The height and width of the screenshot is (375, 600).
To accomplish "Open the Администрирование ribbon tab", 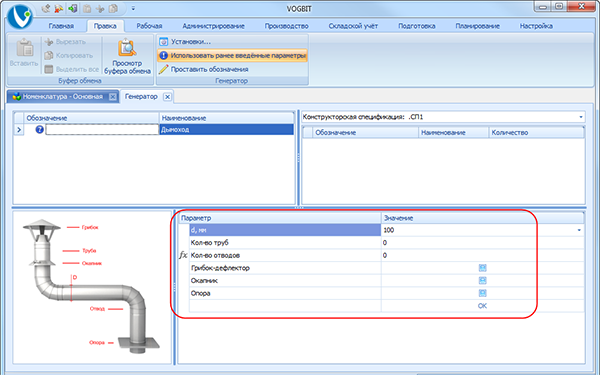I will (214, 26).
